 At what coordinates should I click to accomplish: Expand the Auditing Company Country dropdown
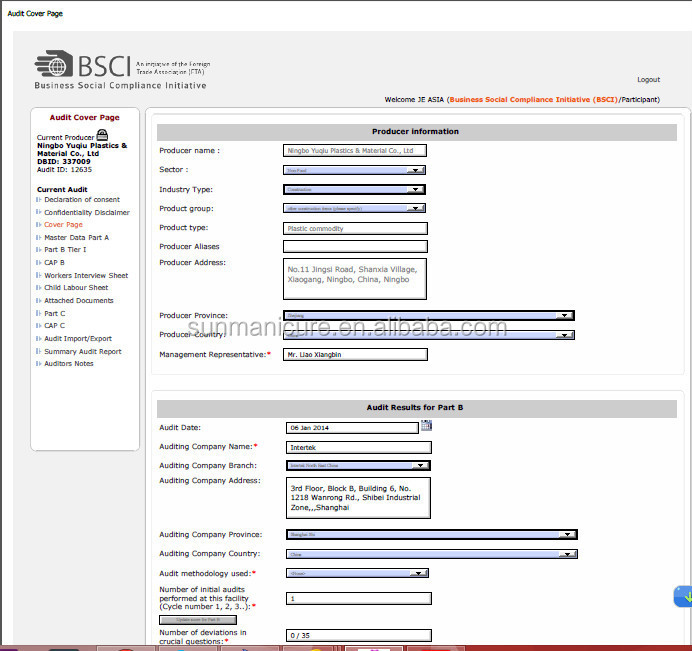(x=432, y=554)
